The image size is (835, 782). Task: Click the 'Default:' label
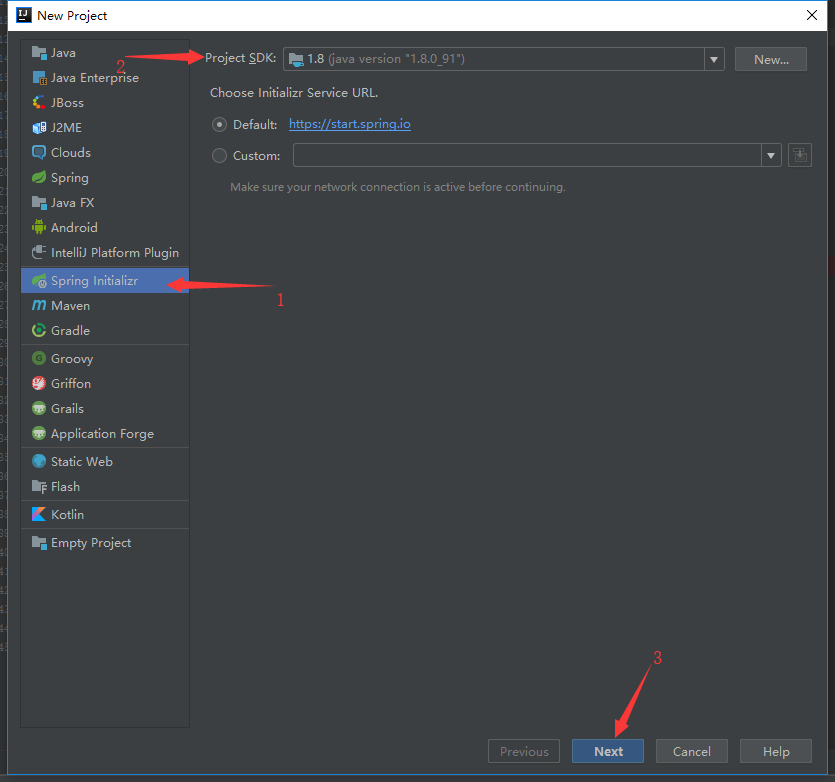pos(255,125)
